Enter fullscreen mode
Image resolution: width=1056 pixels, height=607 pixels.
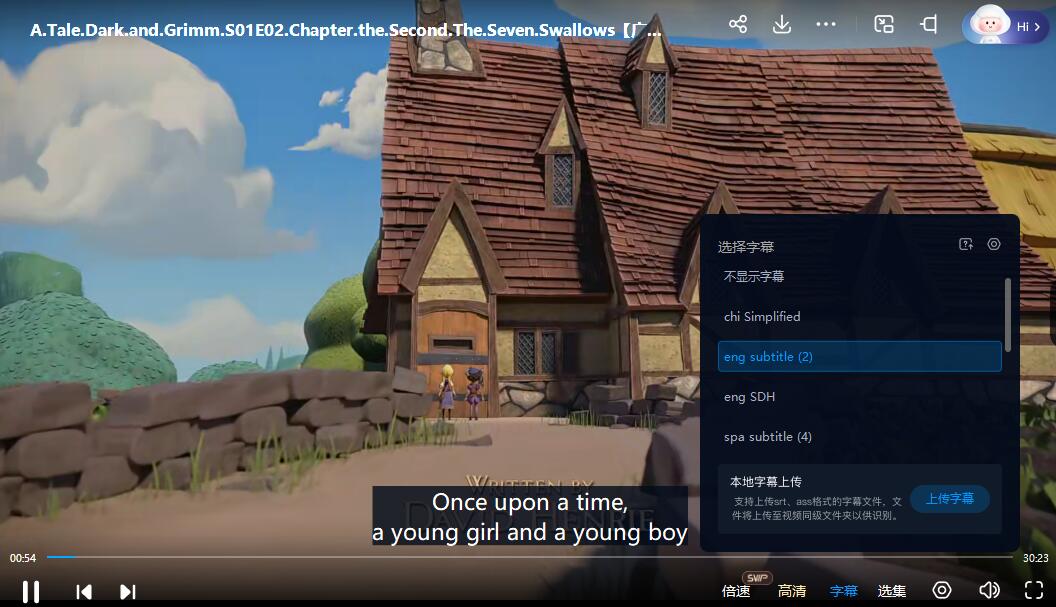pos(1034,590)
